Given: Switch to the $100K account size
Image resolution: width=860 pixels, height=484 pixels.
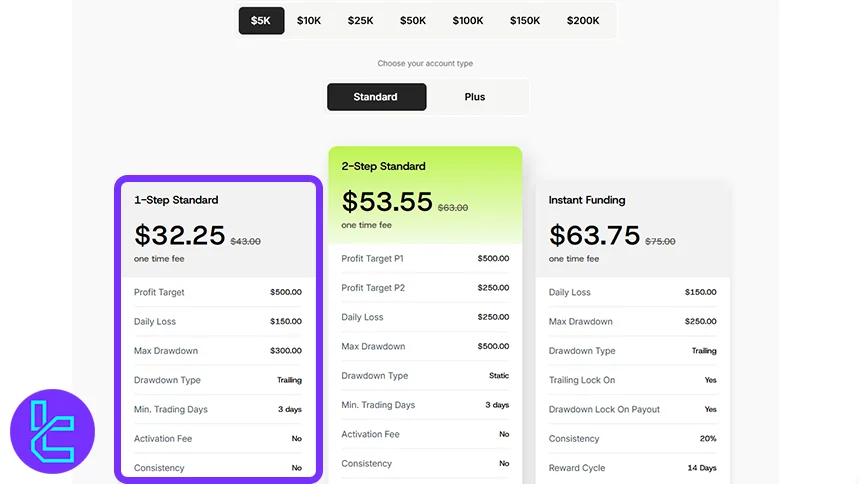Looking at the screenshot, I should [468, 20].
